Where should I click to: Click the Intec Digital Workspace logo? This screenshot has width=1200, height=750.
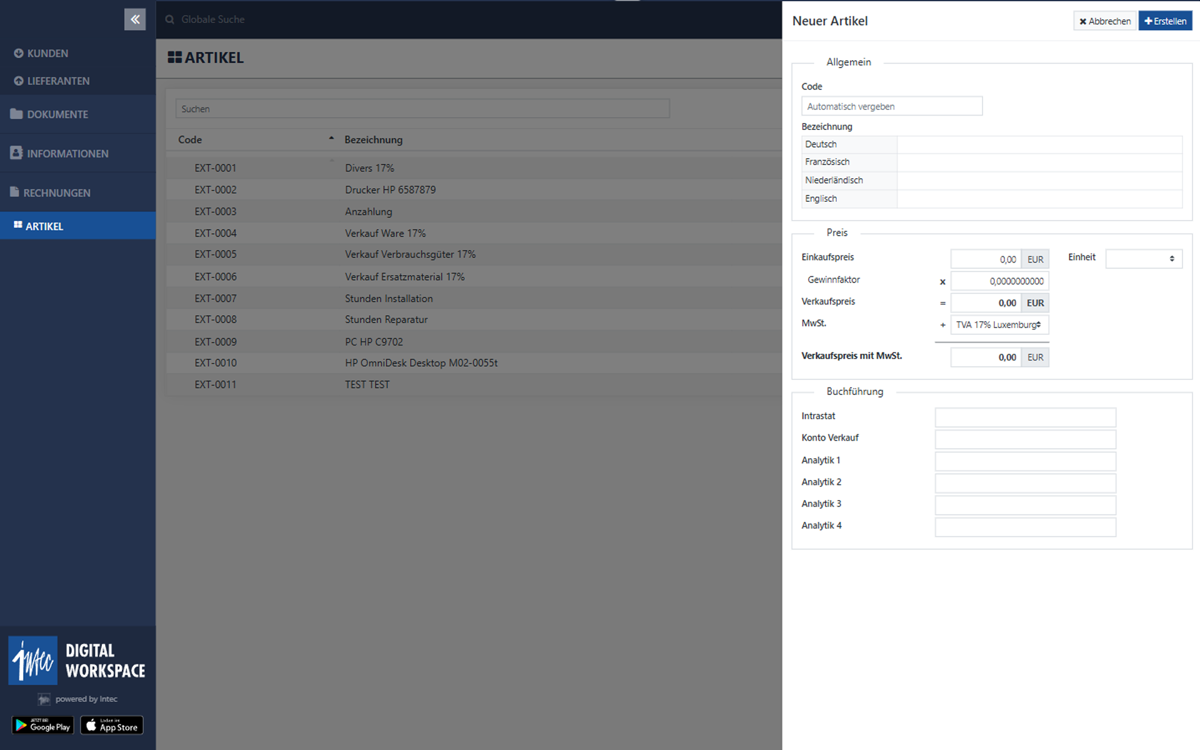tap(77, 661)
